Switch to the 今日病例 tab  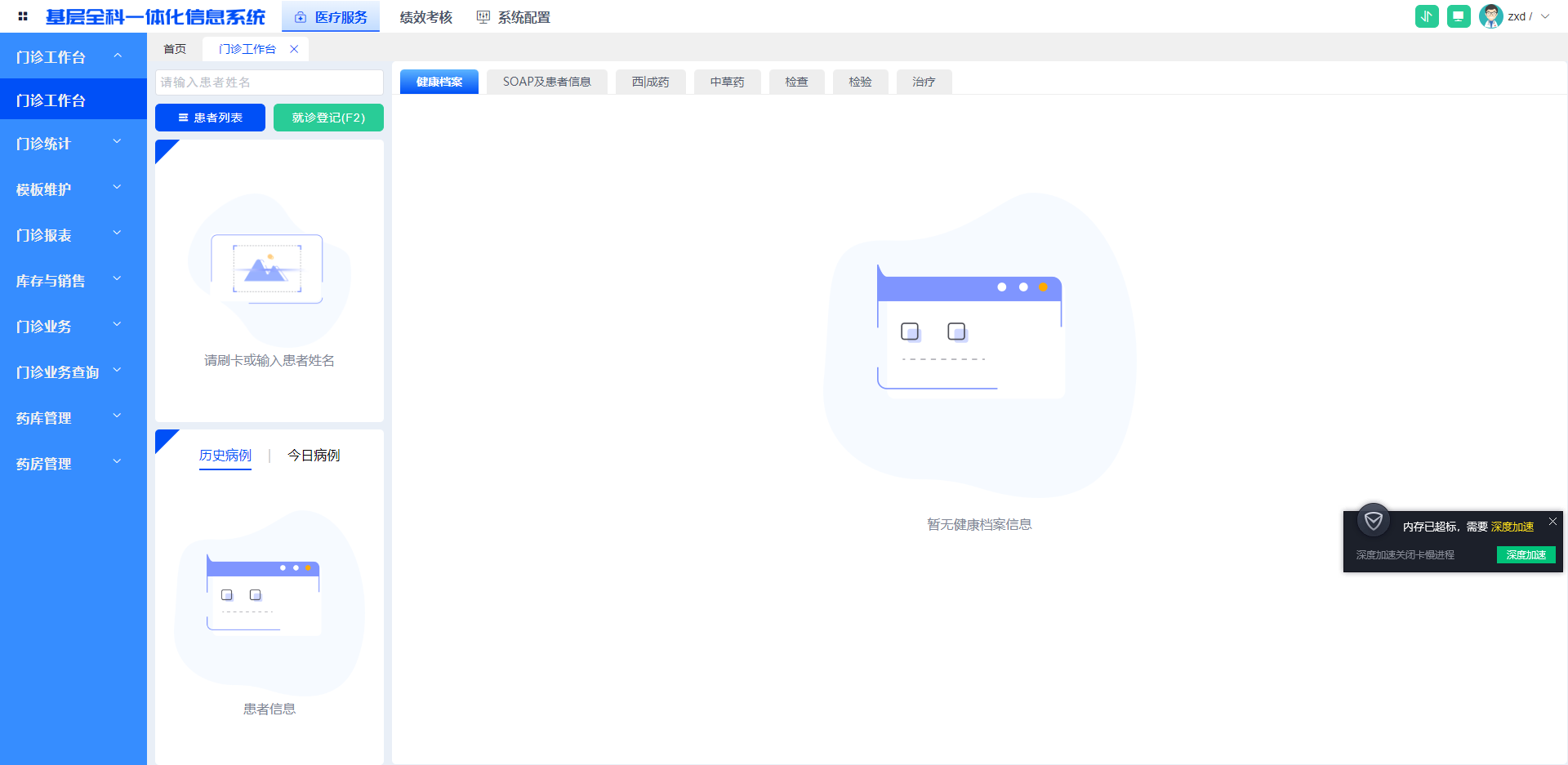click(x=314, y=456)
